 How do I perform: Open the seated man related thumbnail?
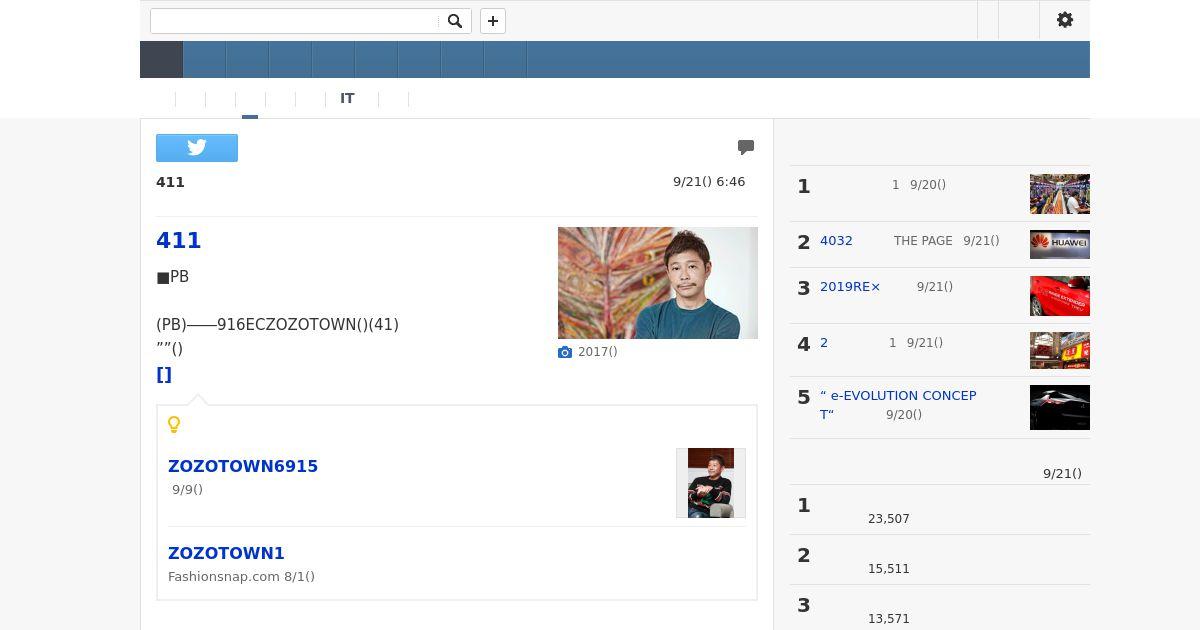point(711,483)
